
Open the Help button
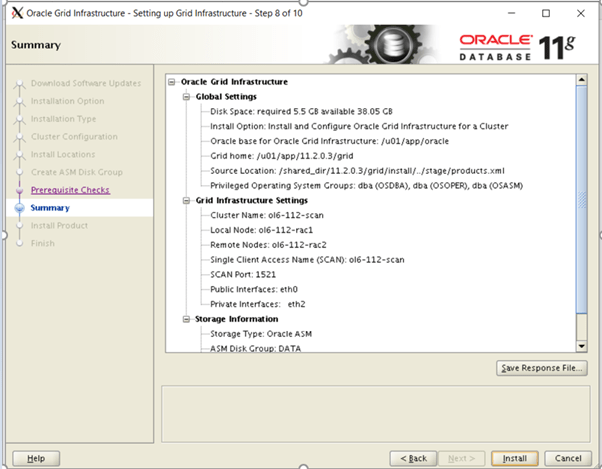point(36,458)
